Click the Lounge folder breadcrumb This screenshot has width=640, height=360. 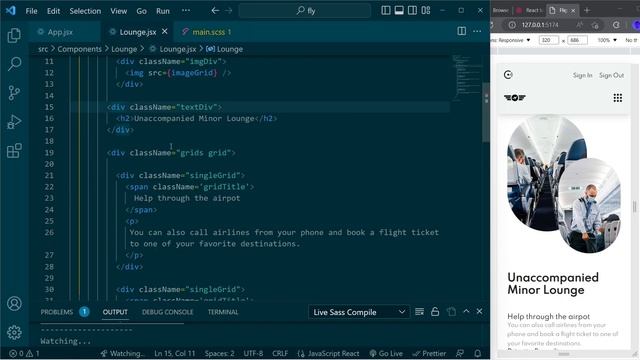124,49
